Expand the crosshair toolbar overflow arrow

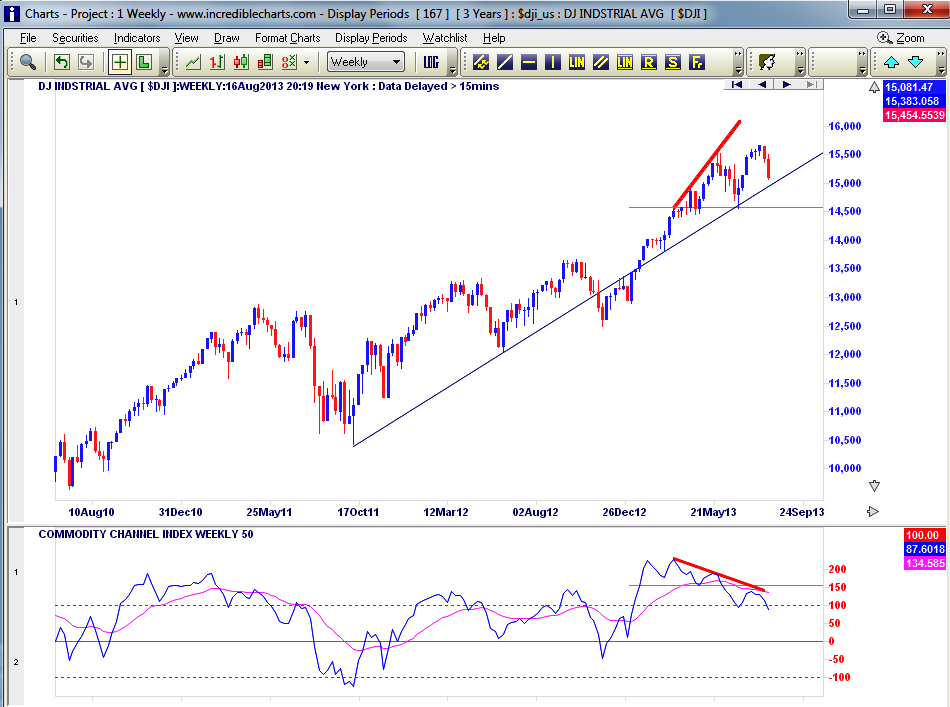164,70
